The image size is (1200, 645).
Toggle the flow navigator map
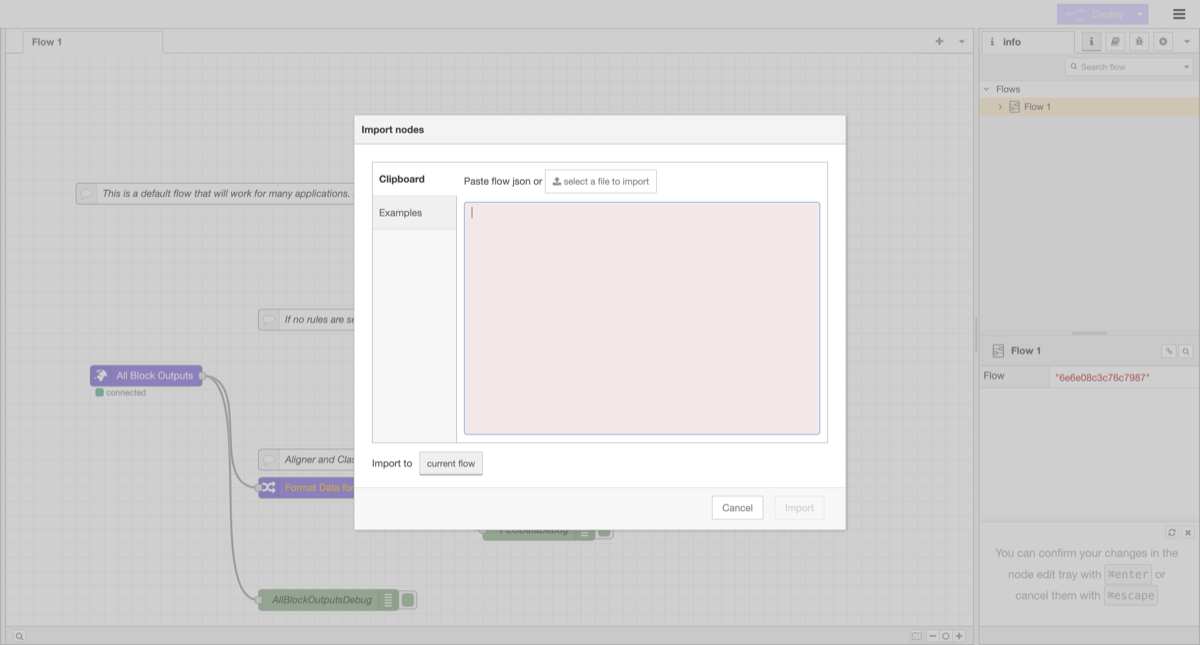916,635
